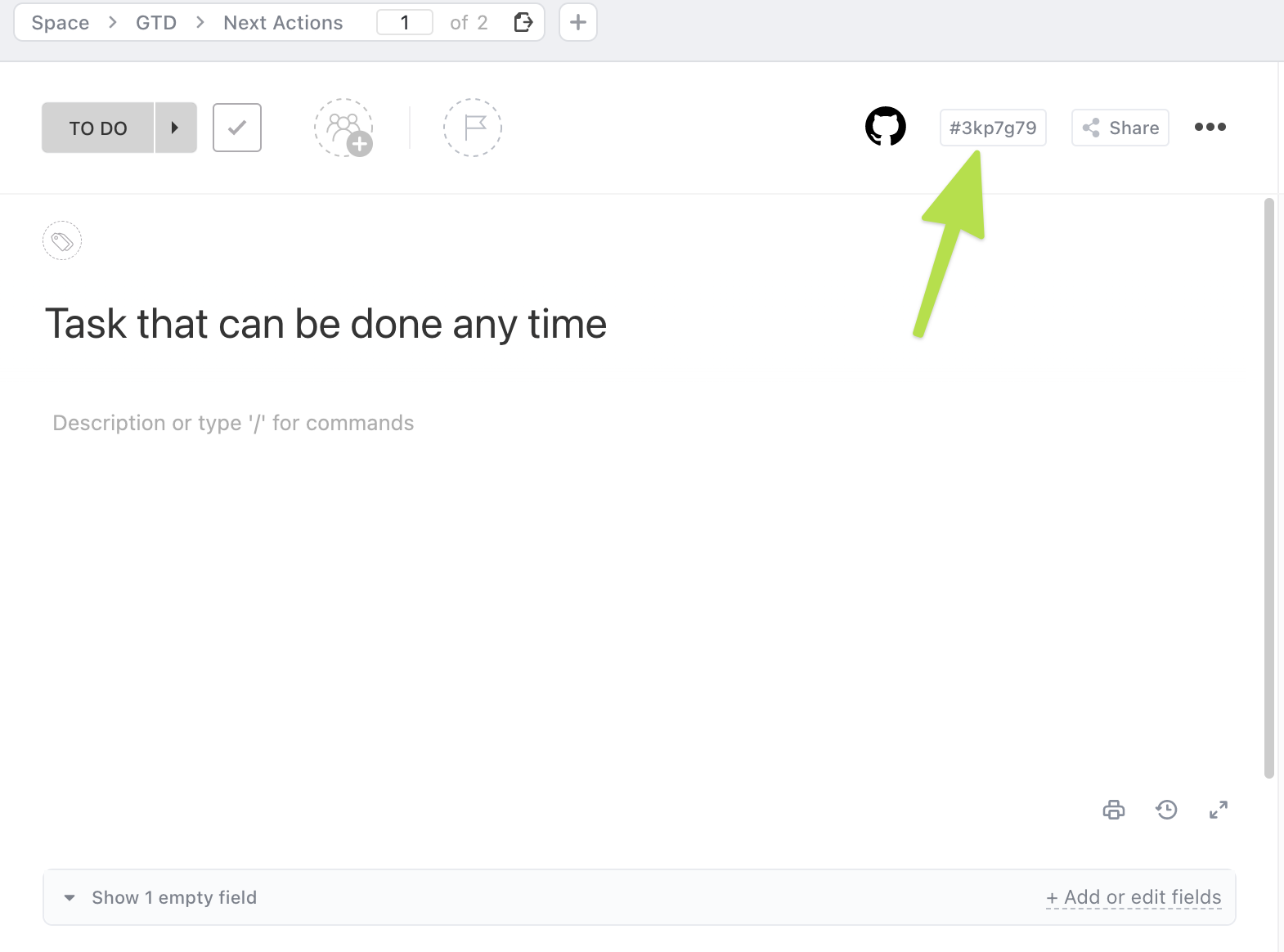This screenshot has height=952, width=1284.
Task: Open Add or edit fields link
Action: (1133, 897)
